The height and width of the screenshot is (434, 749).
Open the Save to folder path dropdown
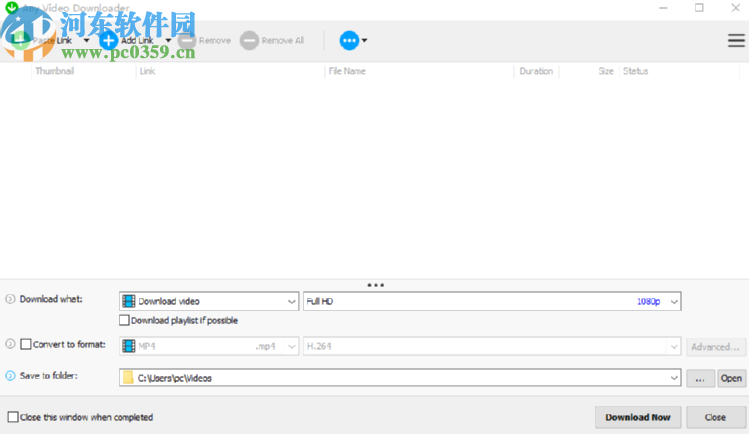[674, 378]
